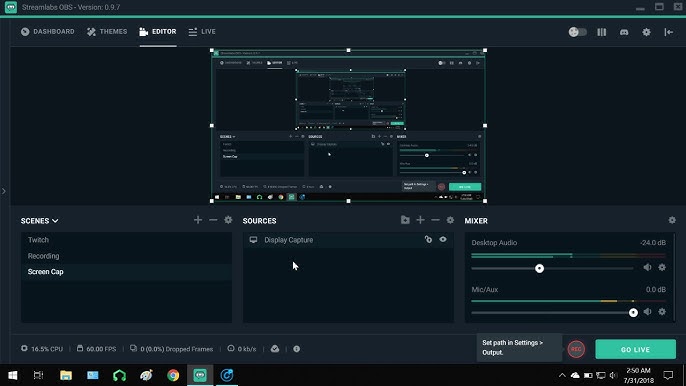Image resolution: width=686 pixels, height=386 pixels.
Task: Select the Display Capture source
Action: 348,240
